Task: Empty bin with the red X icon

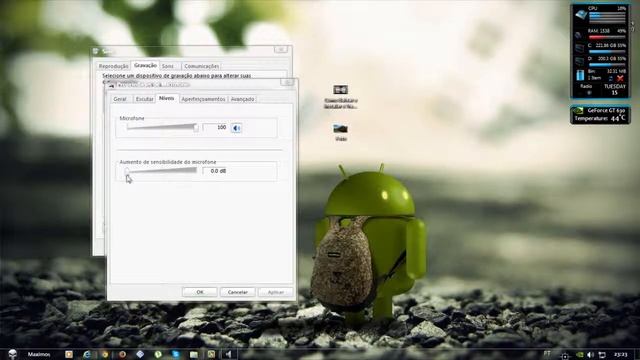Action: 620,78
